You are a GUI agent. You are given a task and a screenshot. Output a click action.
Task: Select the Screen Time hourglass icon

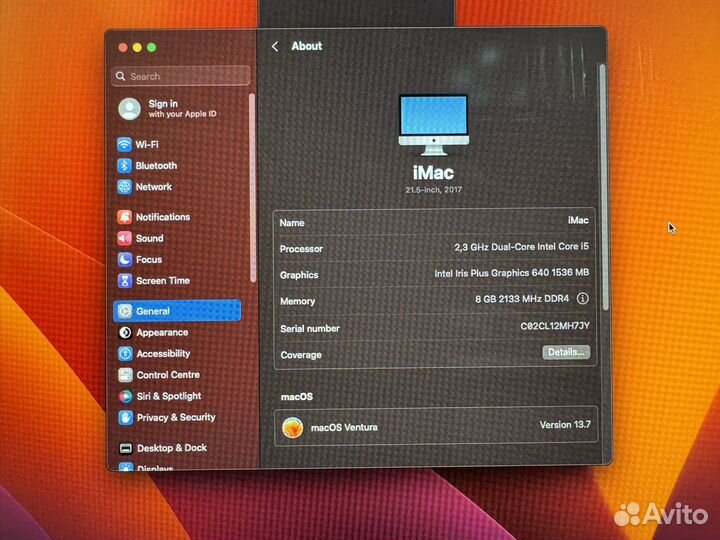124,281
